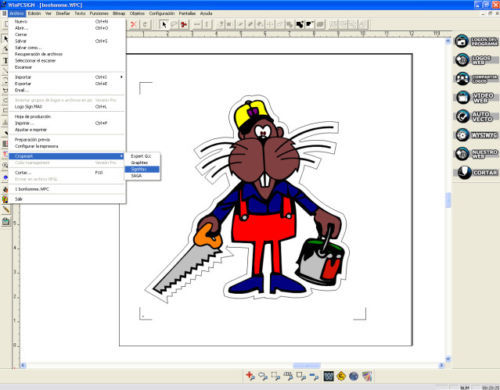Click the NUESTRO WEB sidebar button
The image size is (500, 390).
coord(476,154)
